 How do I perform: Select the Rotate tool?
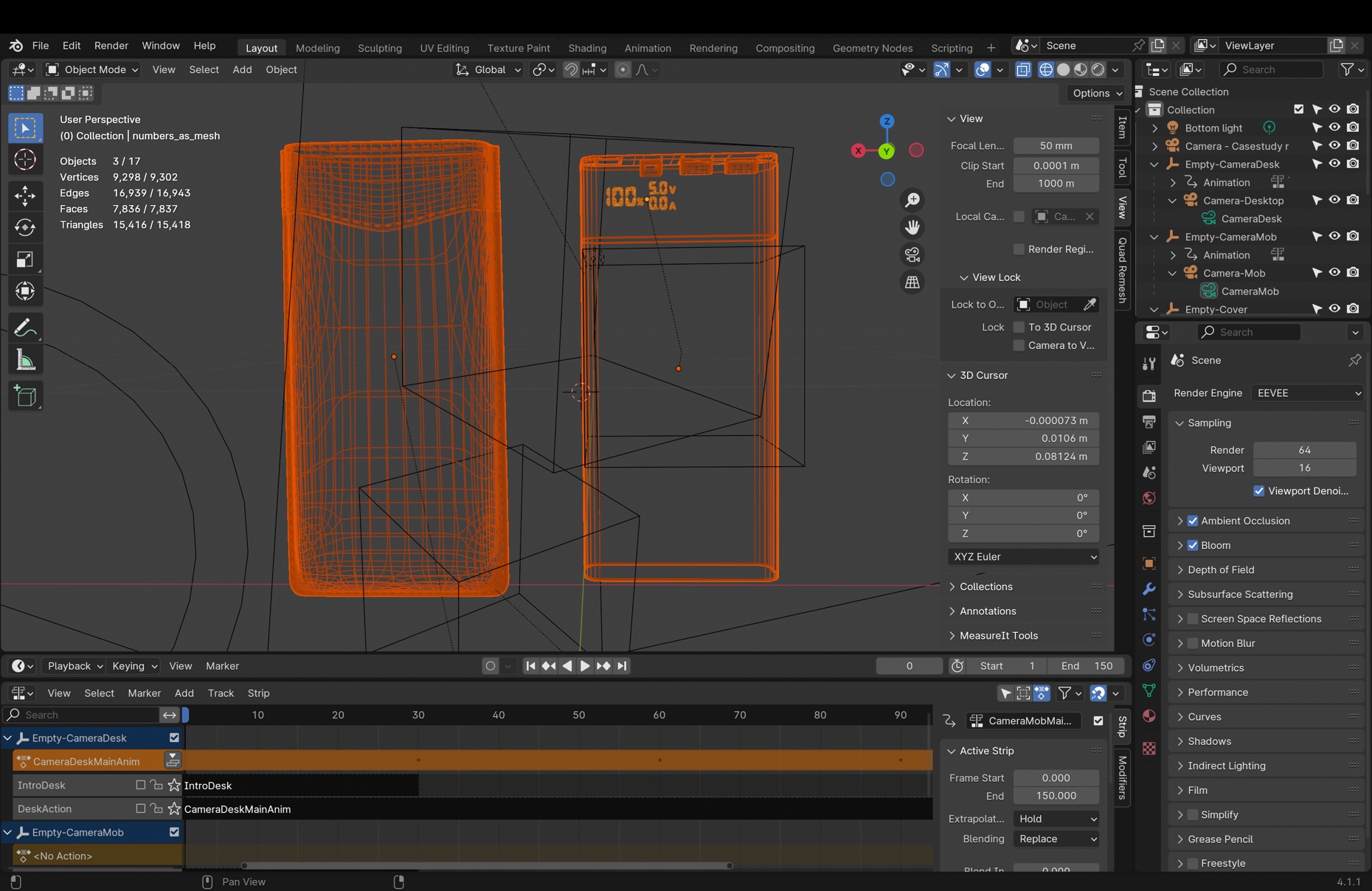tap(25, 227)
